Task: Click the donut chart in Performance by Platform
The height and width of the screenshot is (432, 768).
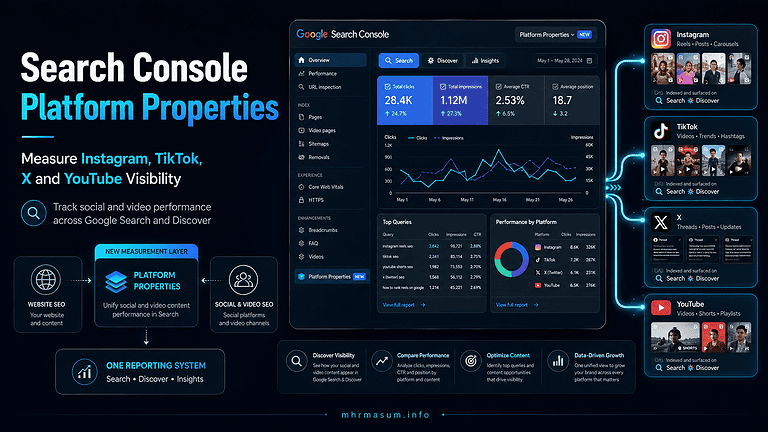Action: 511,259
